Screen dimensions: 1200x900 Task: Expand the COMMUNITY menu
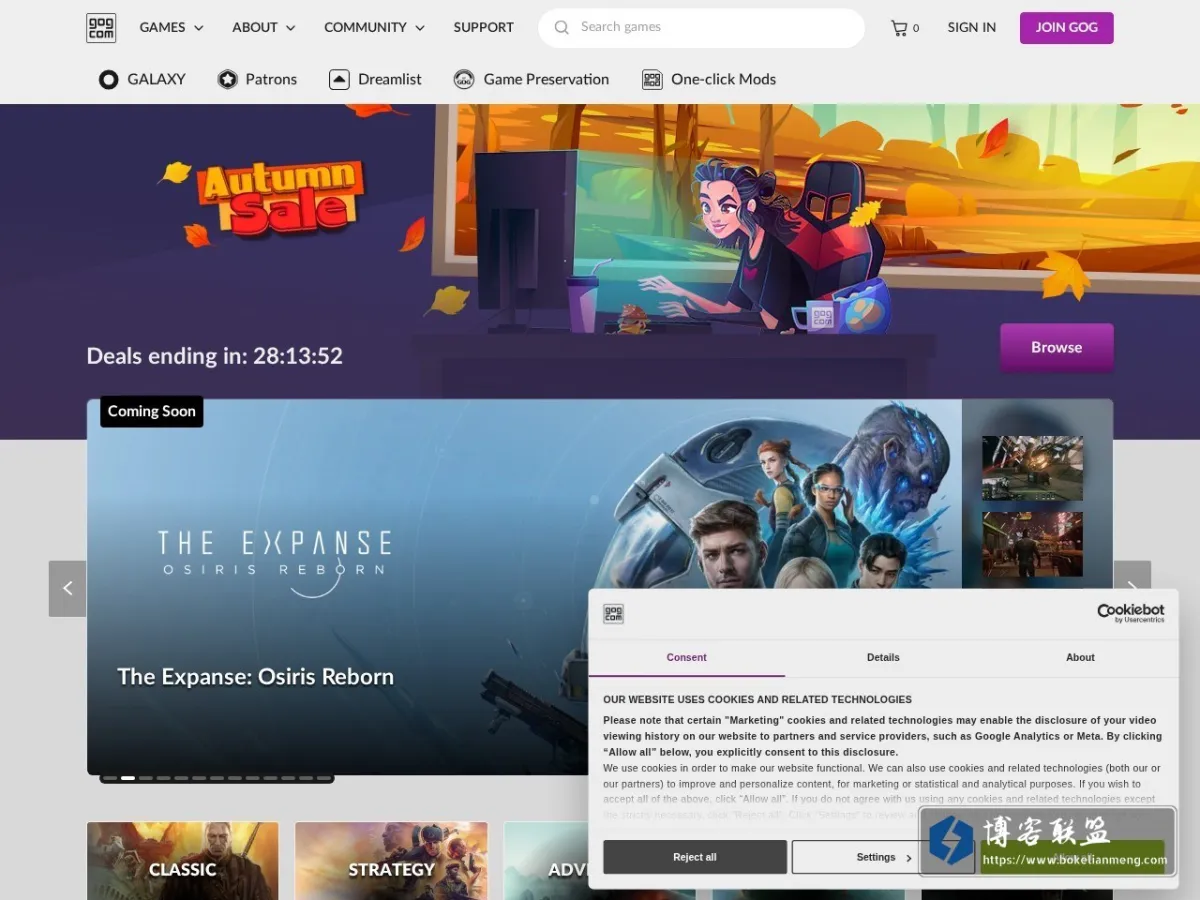coord(374,27)
